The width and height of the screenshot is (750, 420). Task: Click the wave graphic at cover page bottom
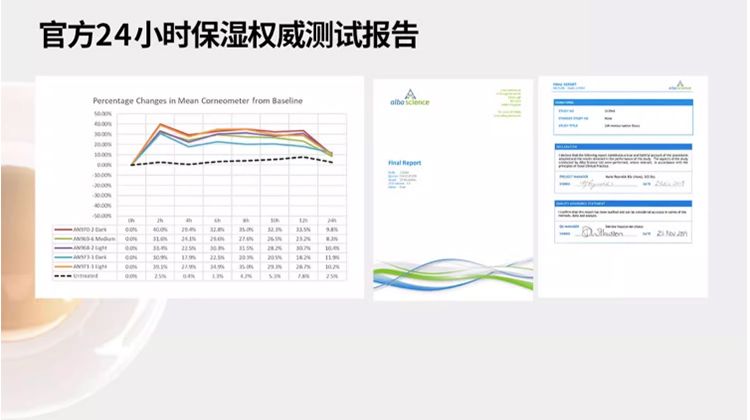[x=453, y=275]
